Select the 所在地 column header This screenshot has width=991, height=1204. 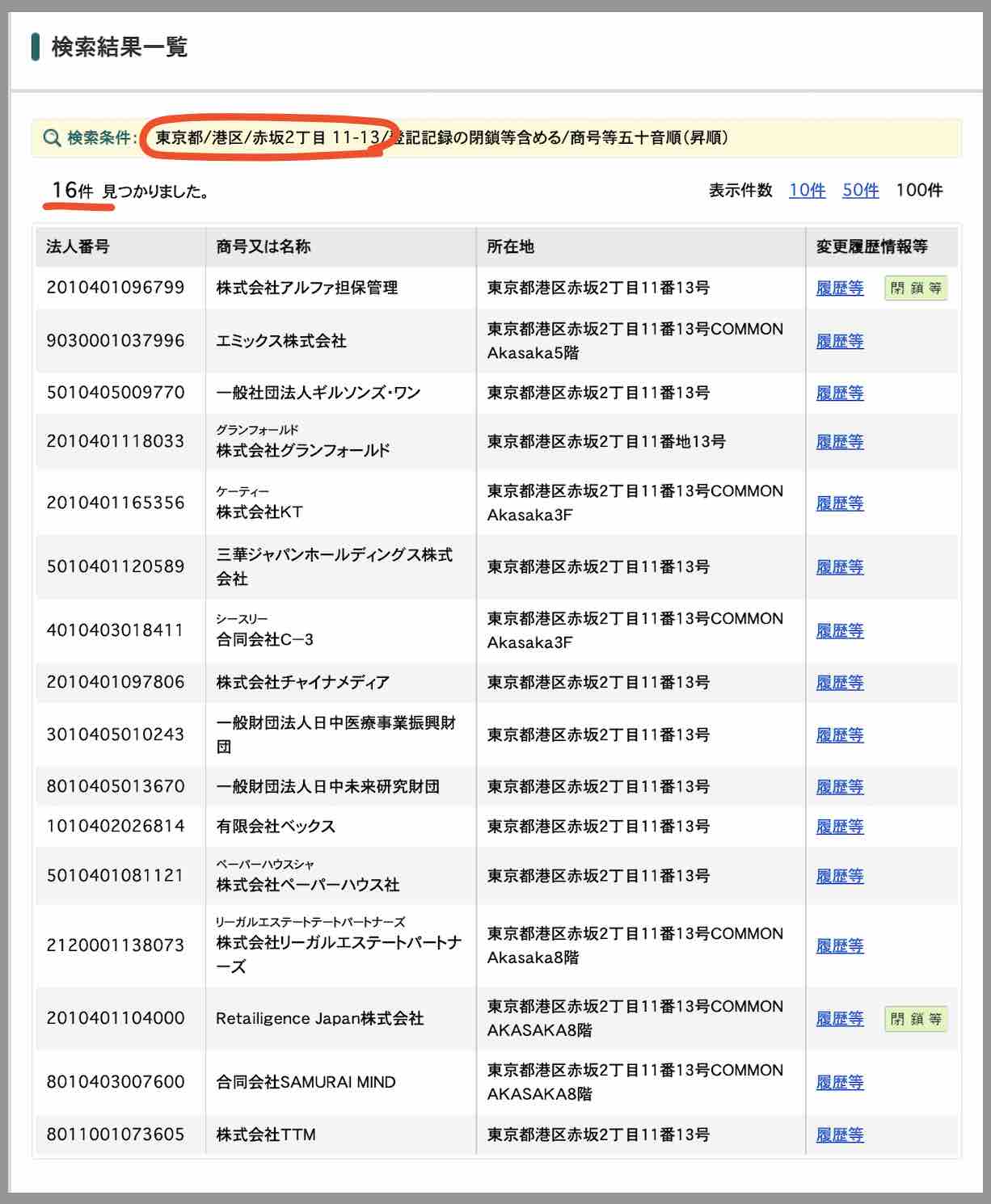coord(508,247)
